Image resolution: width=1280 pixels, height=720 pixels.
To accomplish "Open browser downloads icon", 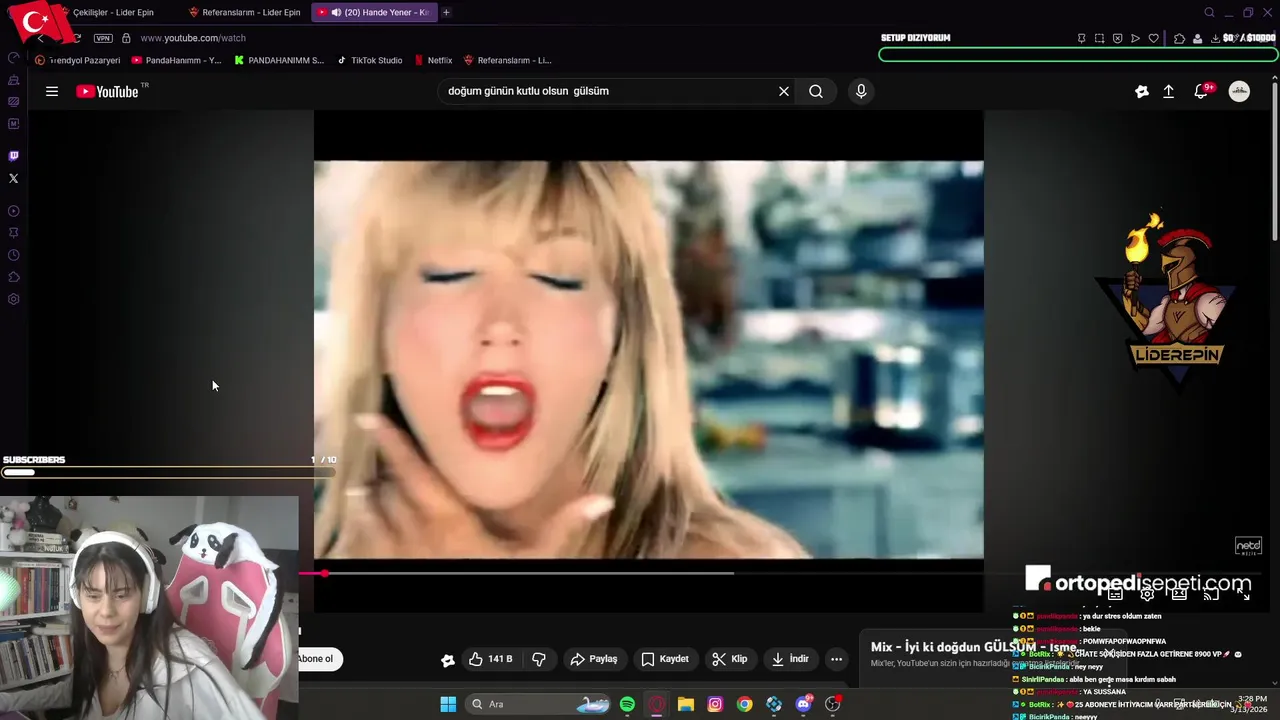I will coord(1215,38).
